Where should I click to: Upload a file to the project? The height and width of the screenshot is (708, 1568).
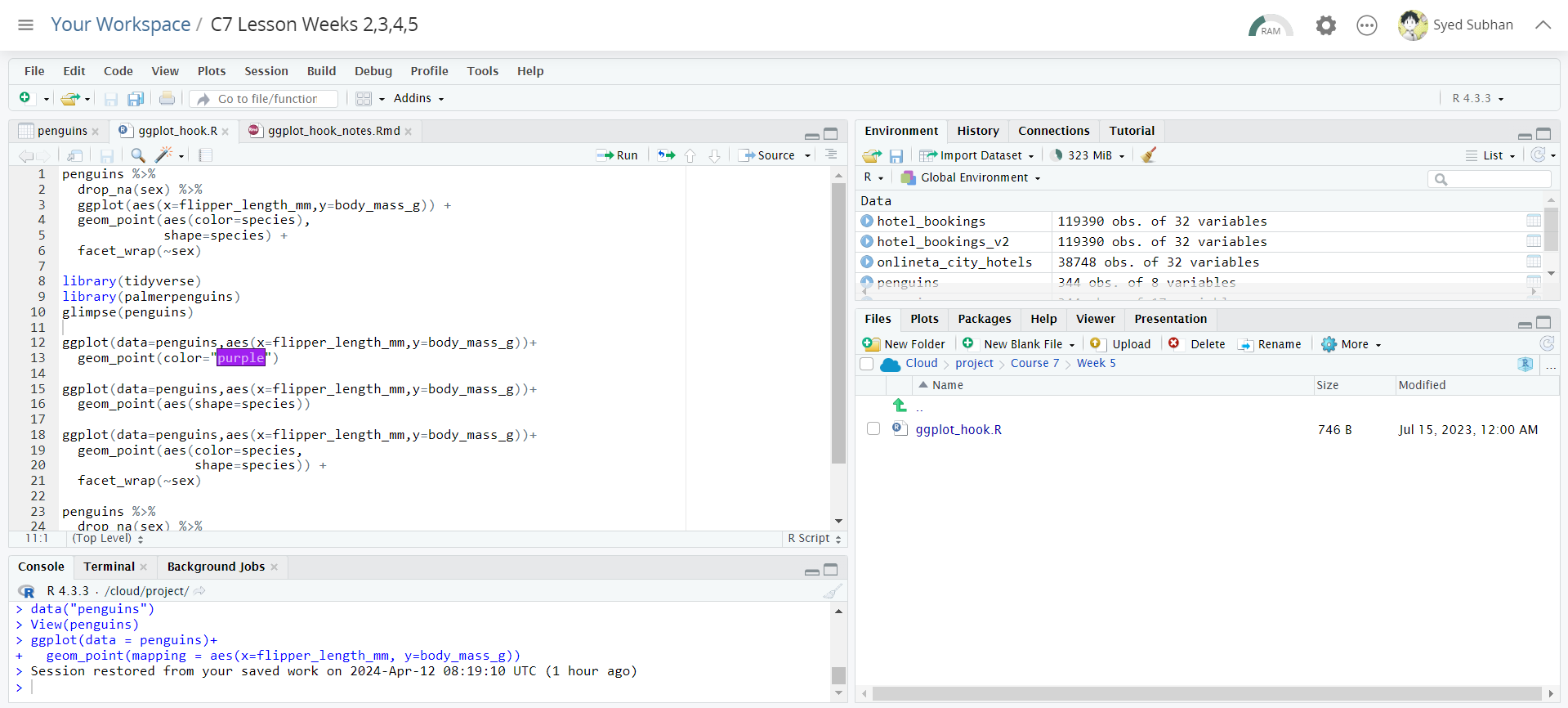(1120, 344)
